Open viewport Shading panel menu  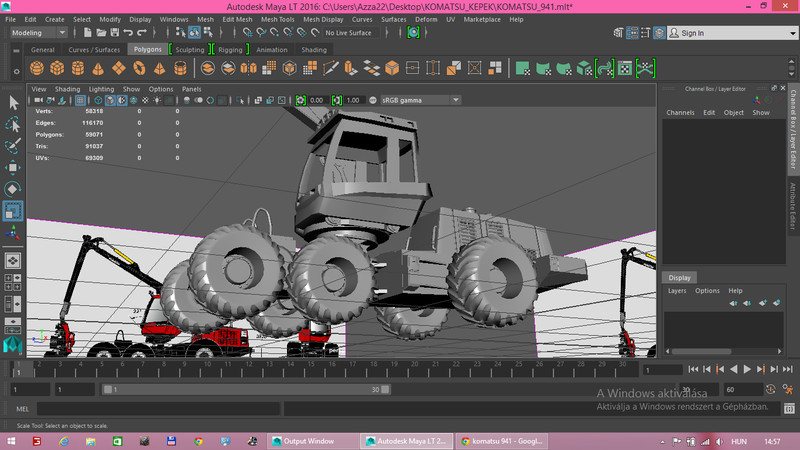pyautogui.click(x=67, y=89)
